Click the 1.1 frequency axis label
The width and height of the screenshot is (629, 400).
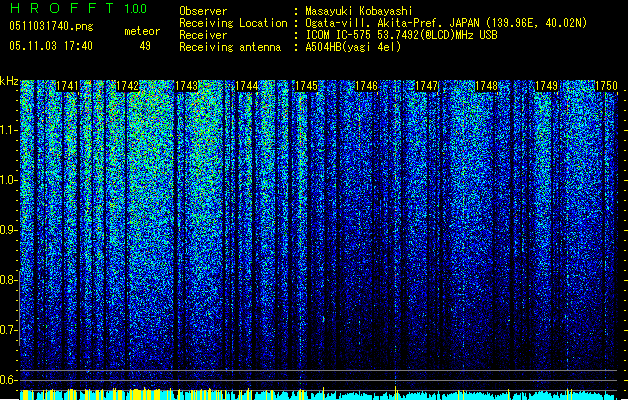[x=8, y=130]
